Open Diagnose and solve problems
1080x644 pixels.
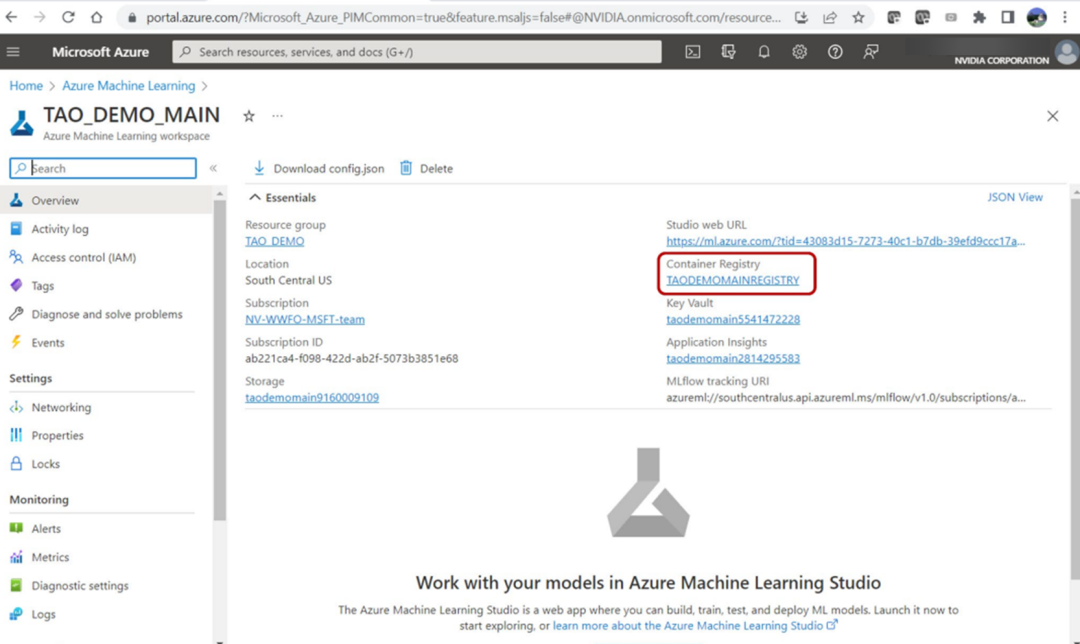click(106, 314)
